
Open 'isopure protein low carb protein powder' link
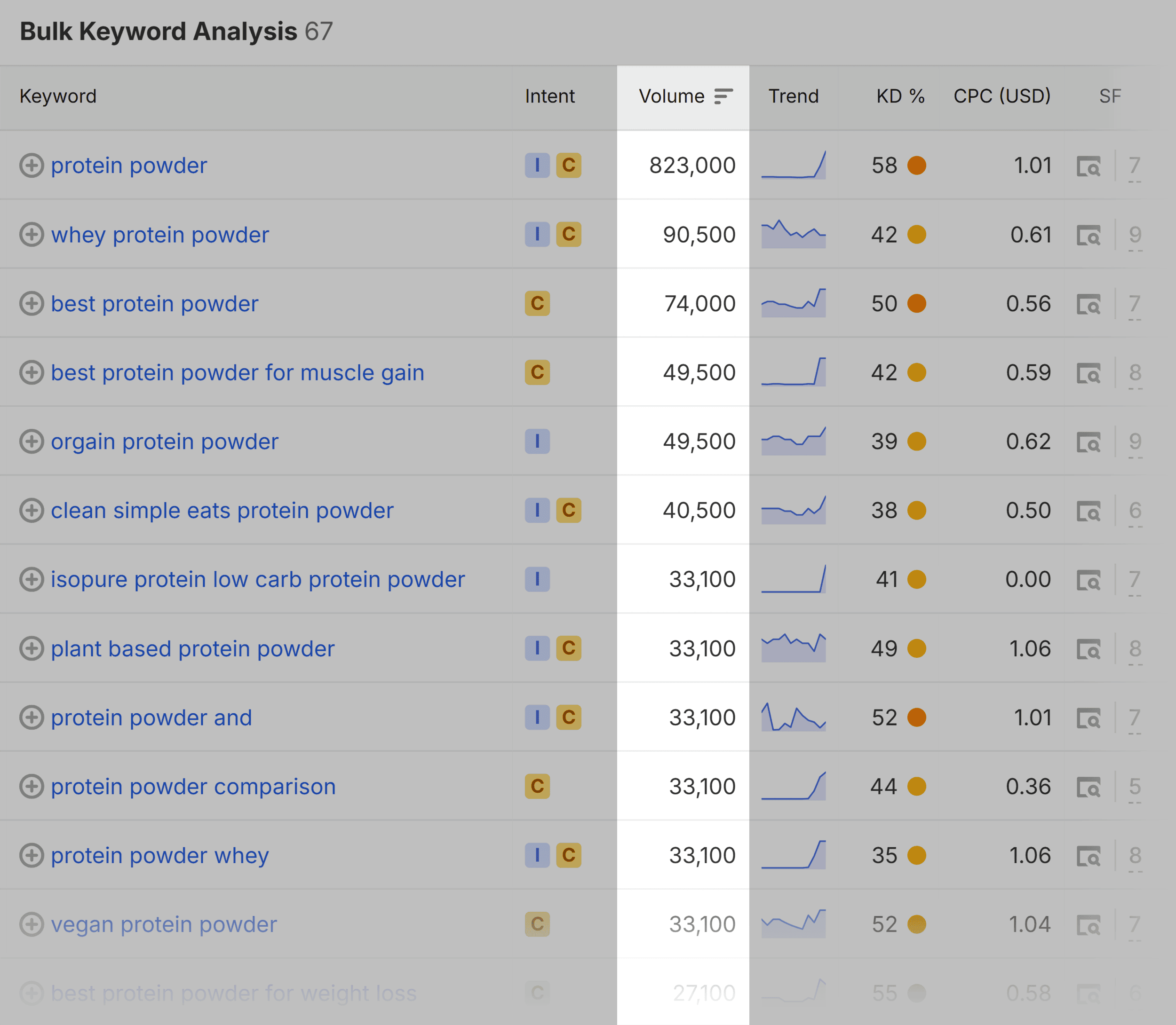coord(257,579)
